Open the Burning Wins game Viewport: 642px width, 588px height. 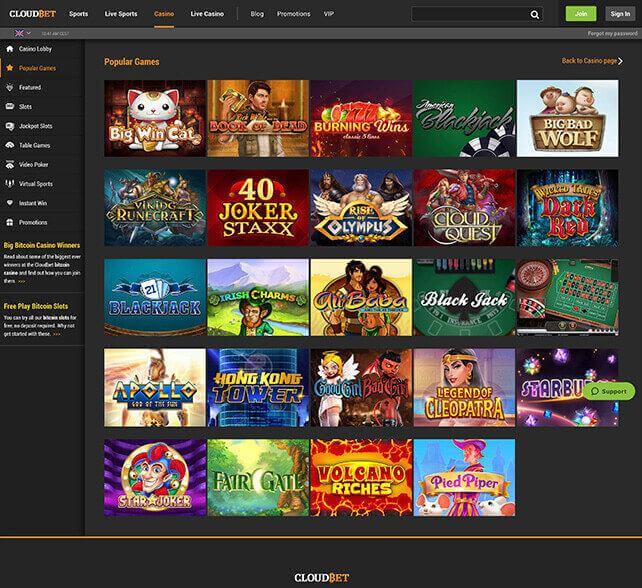tap(361, 118)
